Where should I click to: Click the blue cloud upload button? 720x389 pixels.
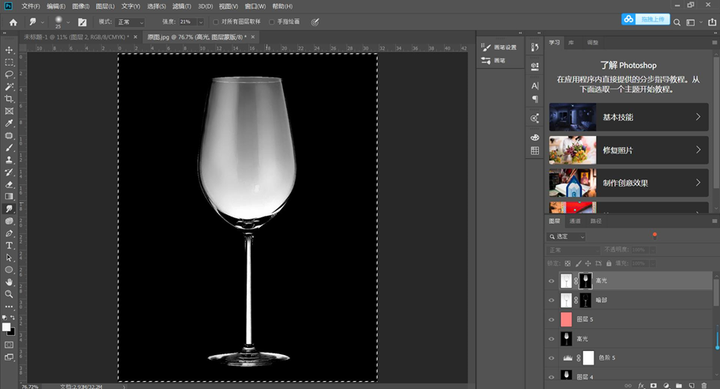[646, 19]
